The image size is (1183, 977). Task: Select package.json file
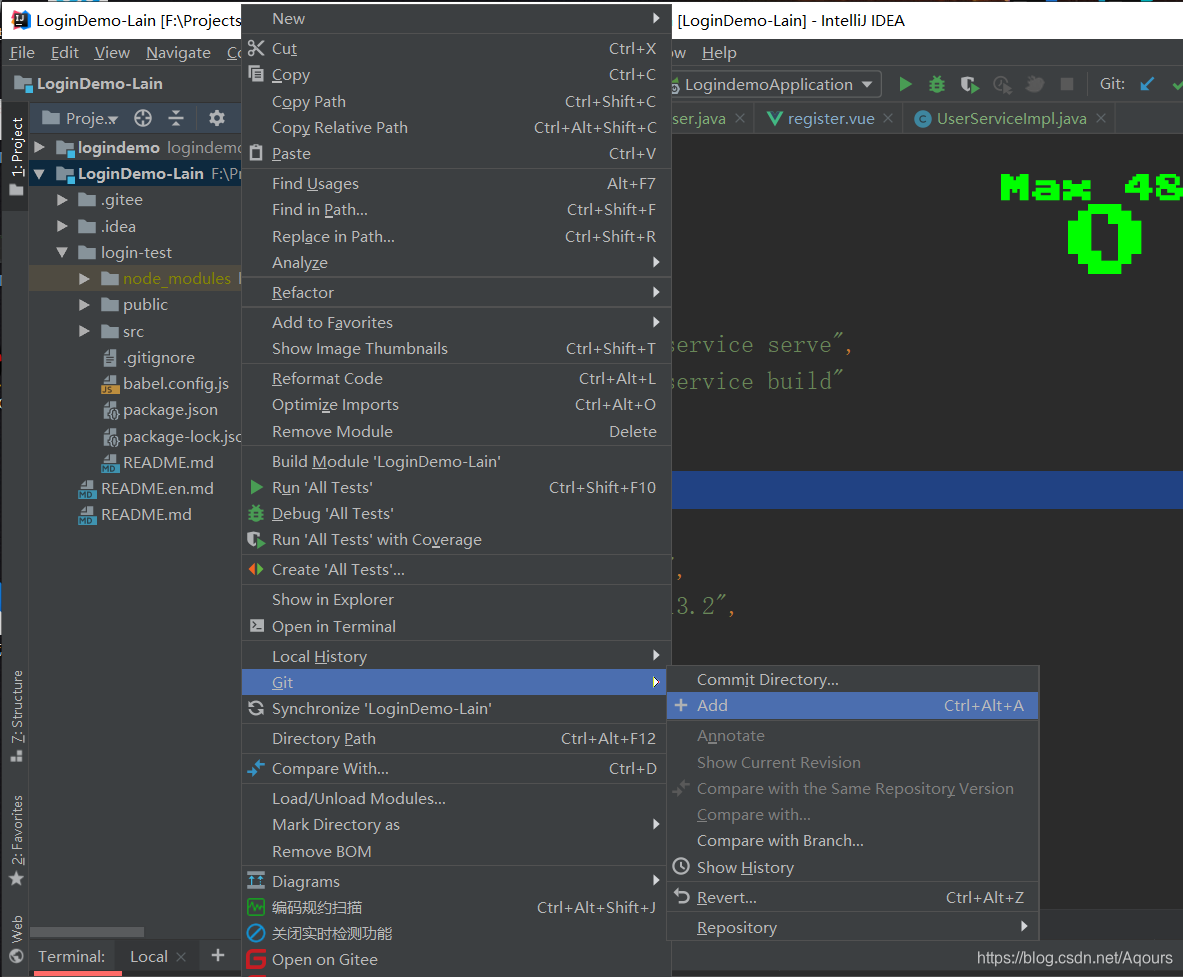(x=160, y=410)
